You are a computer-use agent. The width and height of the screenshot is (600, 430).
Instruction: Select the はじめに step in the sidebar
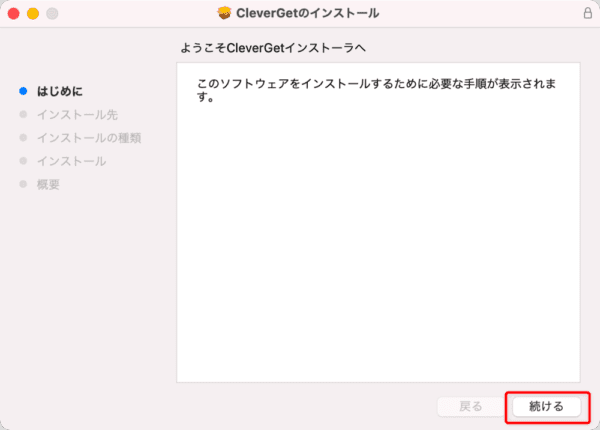point(59,91)
